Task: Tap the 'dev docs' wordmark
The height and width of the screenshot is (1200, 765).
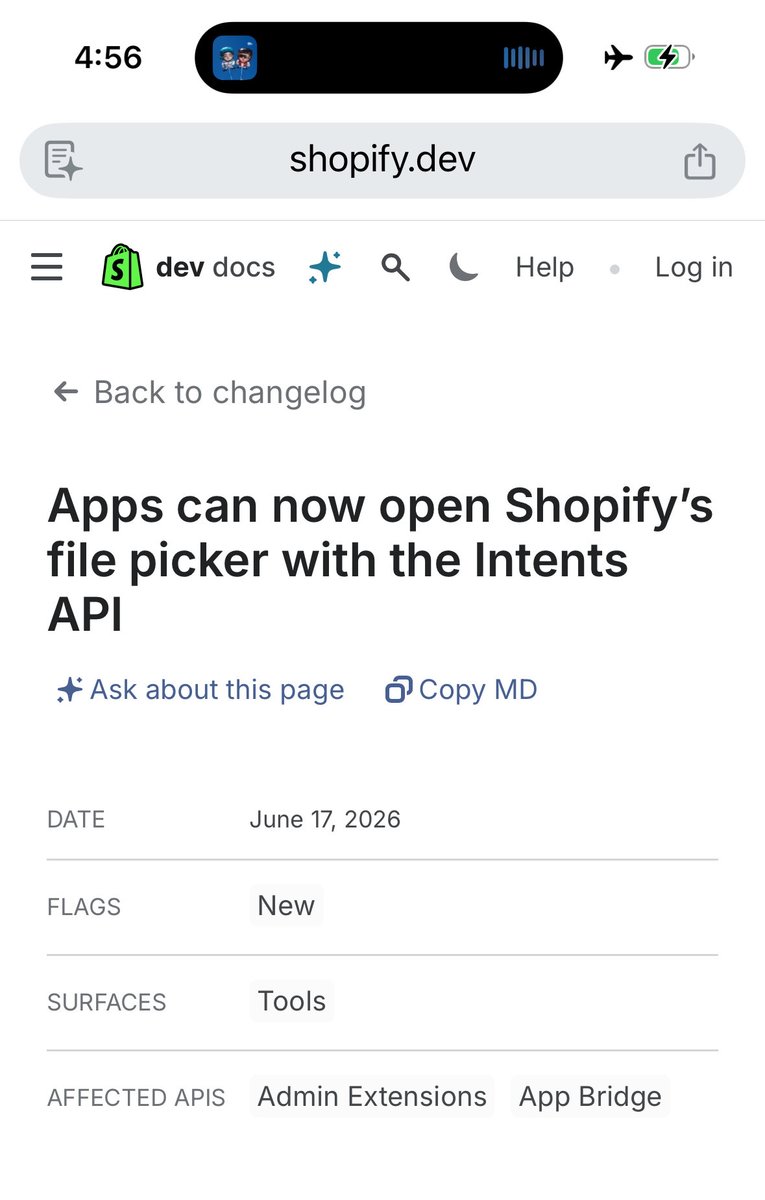Action: pyautogui.click(x=216, y=267)
